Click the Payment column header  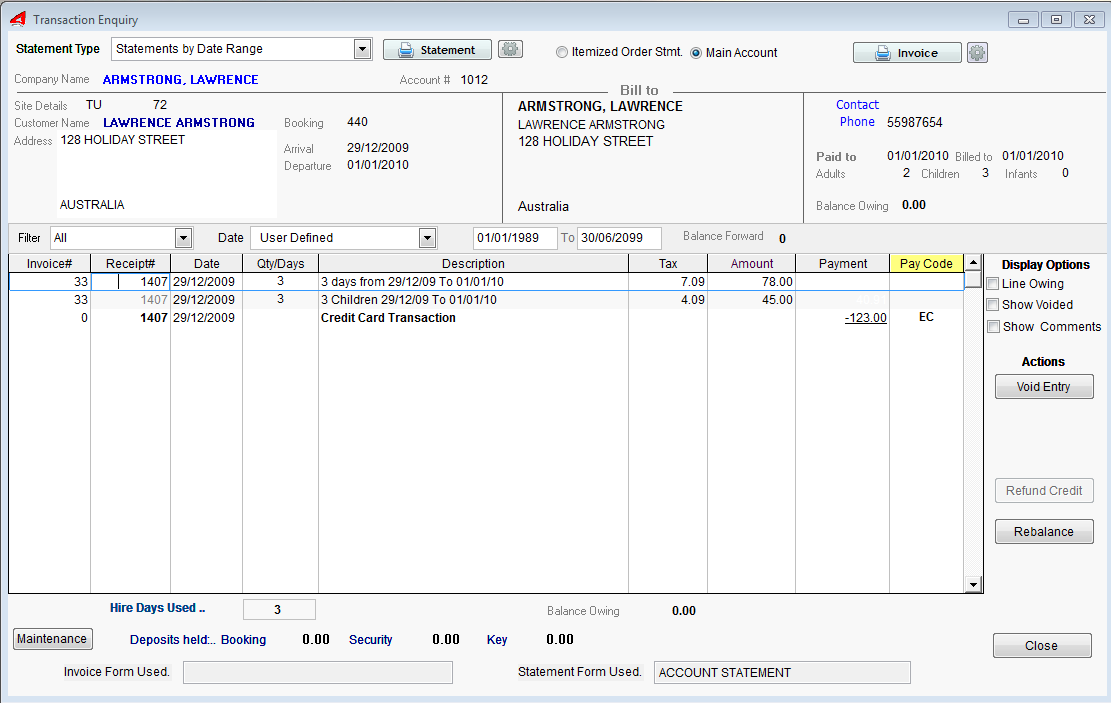tap(842, 264)
